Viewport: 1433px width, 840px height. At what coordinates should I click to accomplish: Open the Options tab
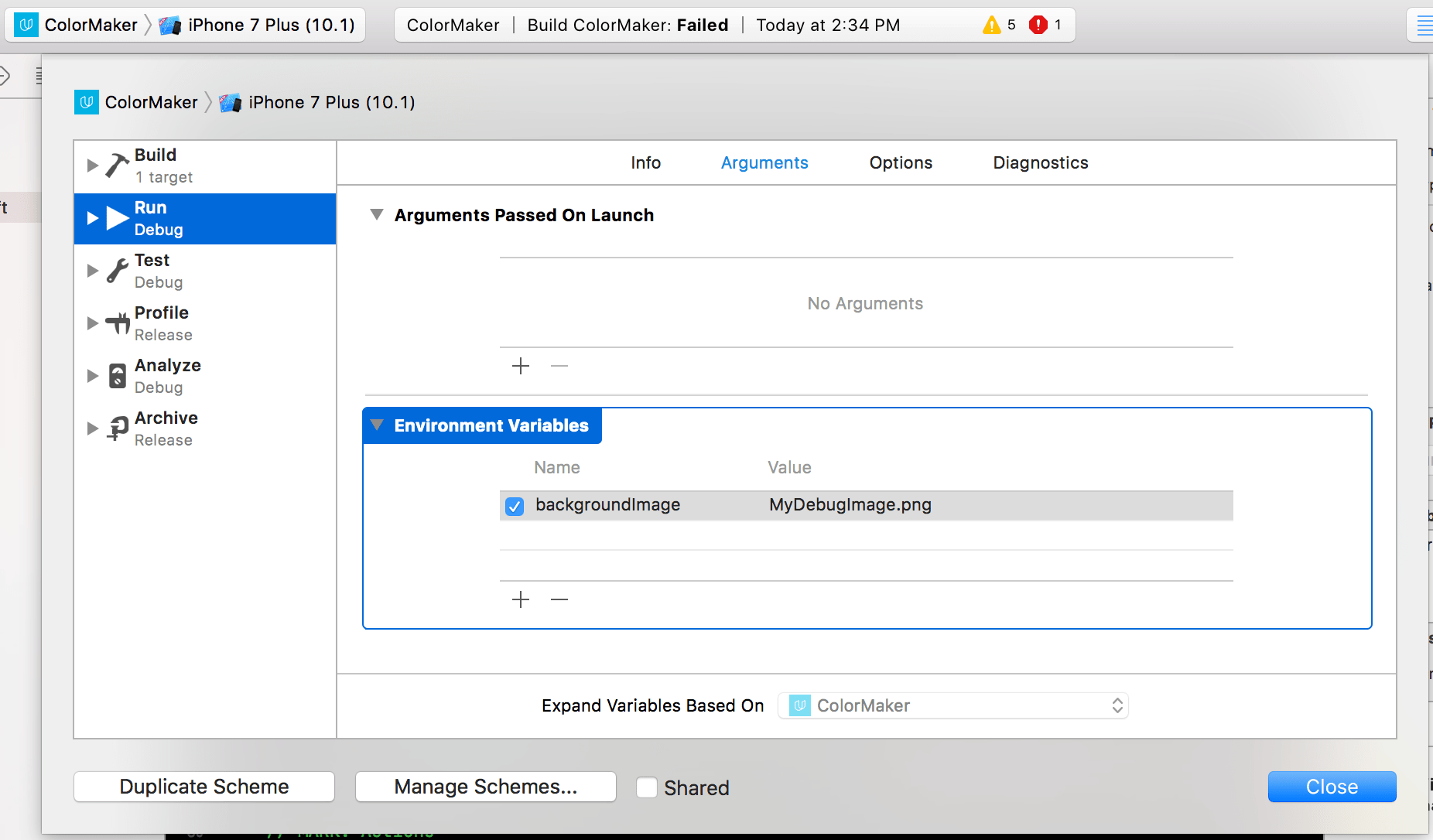[900, 162]
